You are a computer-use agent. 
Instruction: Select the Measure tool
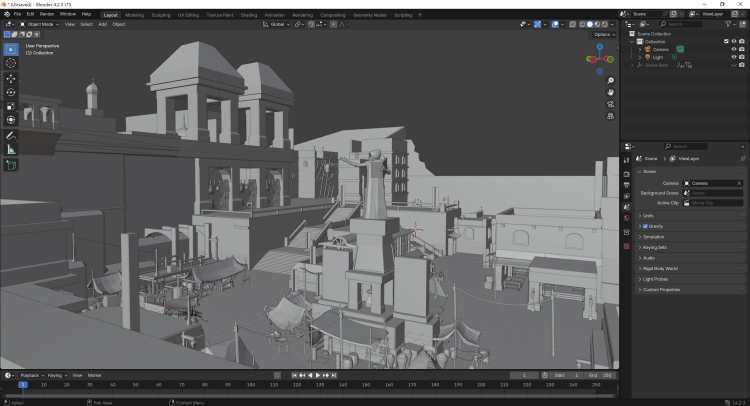(x=11, y=149)
